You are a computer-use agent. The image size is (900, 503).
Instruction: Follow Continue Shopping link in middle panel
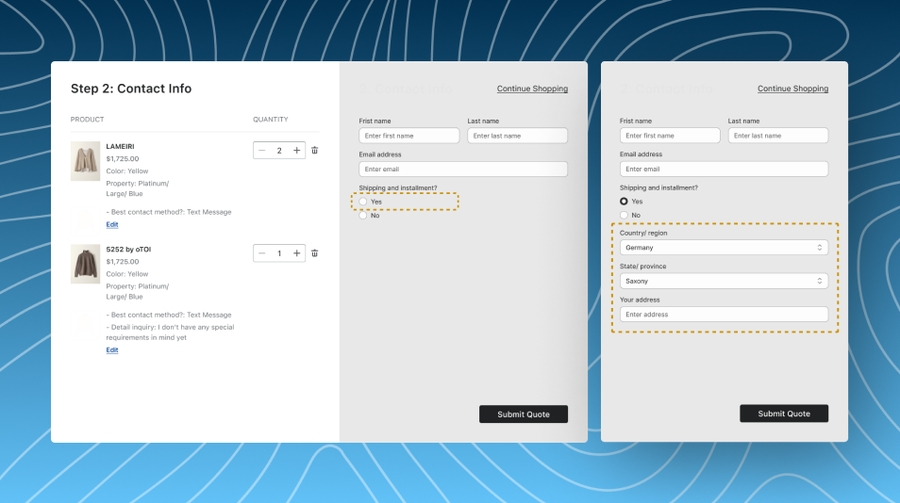click(x=532, y=89)
